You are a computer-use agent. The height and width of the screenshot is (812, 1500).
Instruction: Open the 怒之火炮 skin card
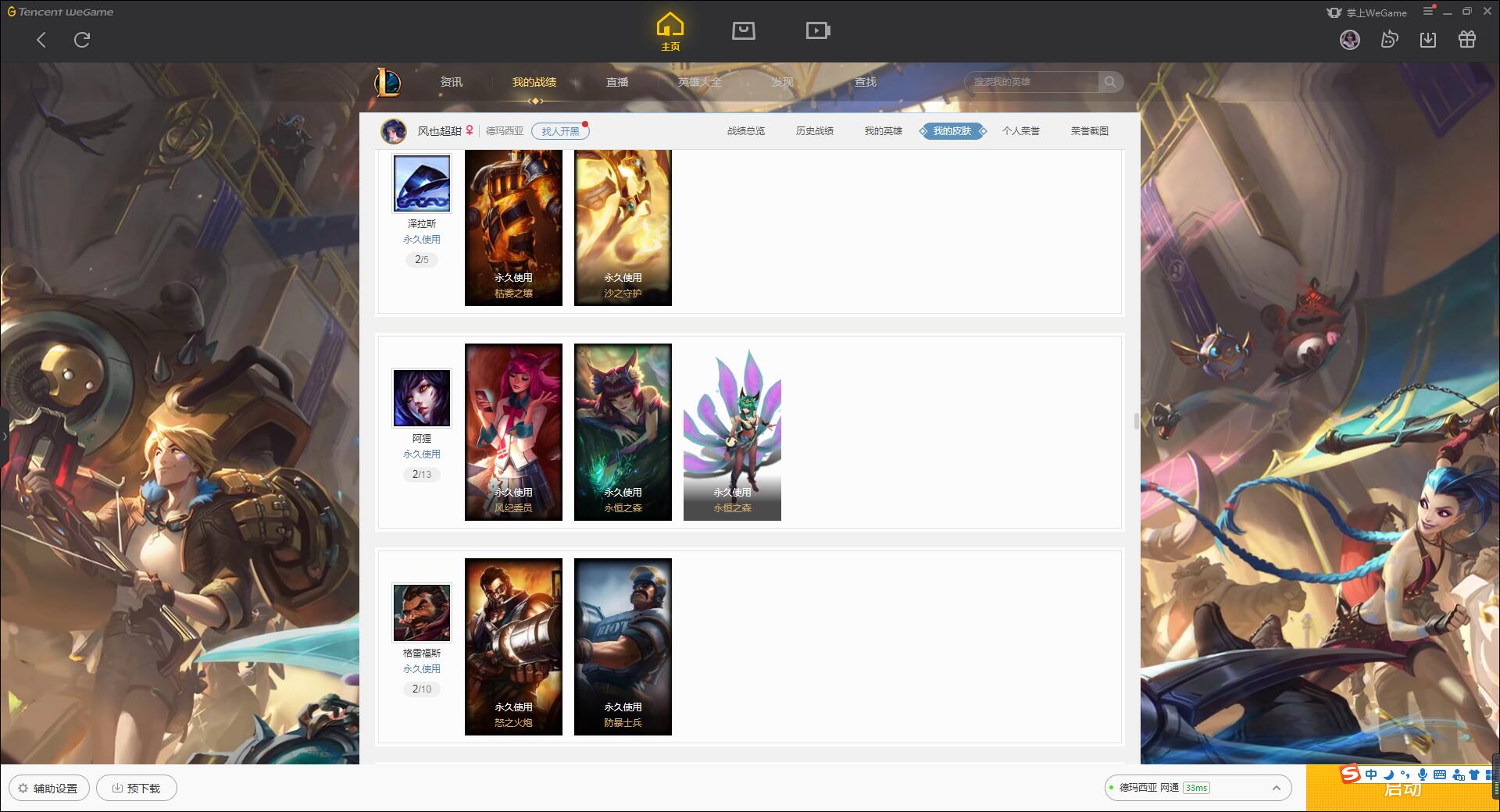coord(513,646)
